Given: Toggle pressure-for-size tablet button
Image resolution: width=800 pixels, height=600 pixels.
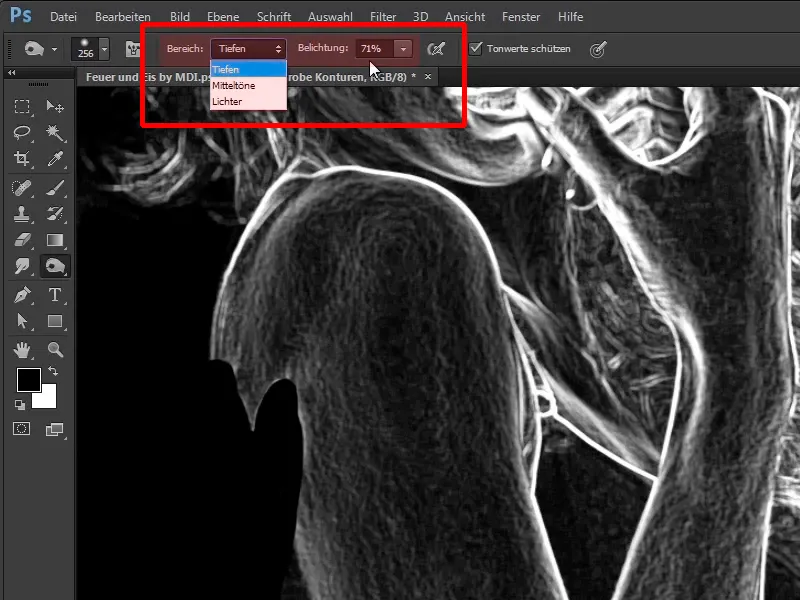Looking at the screenshot, I should point(597,49).
